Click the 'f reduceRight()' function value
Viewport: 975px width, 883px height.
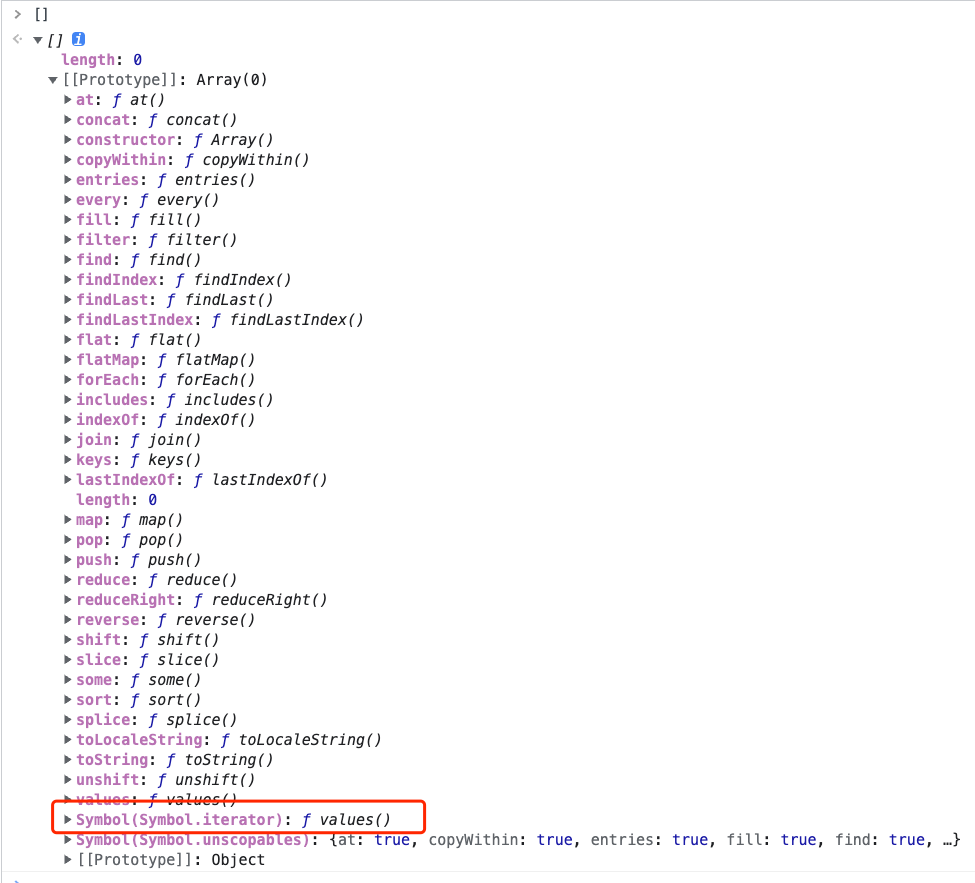[x=260, y=599]
